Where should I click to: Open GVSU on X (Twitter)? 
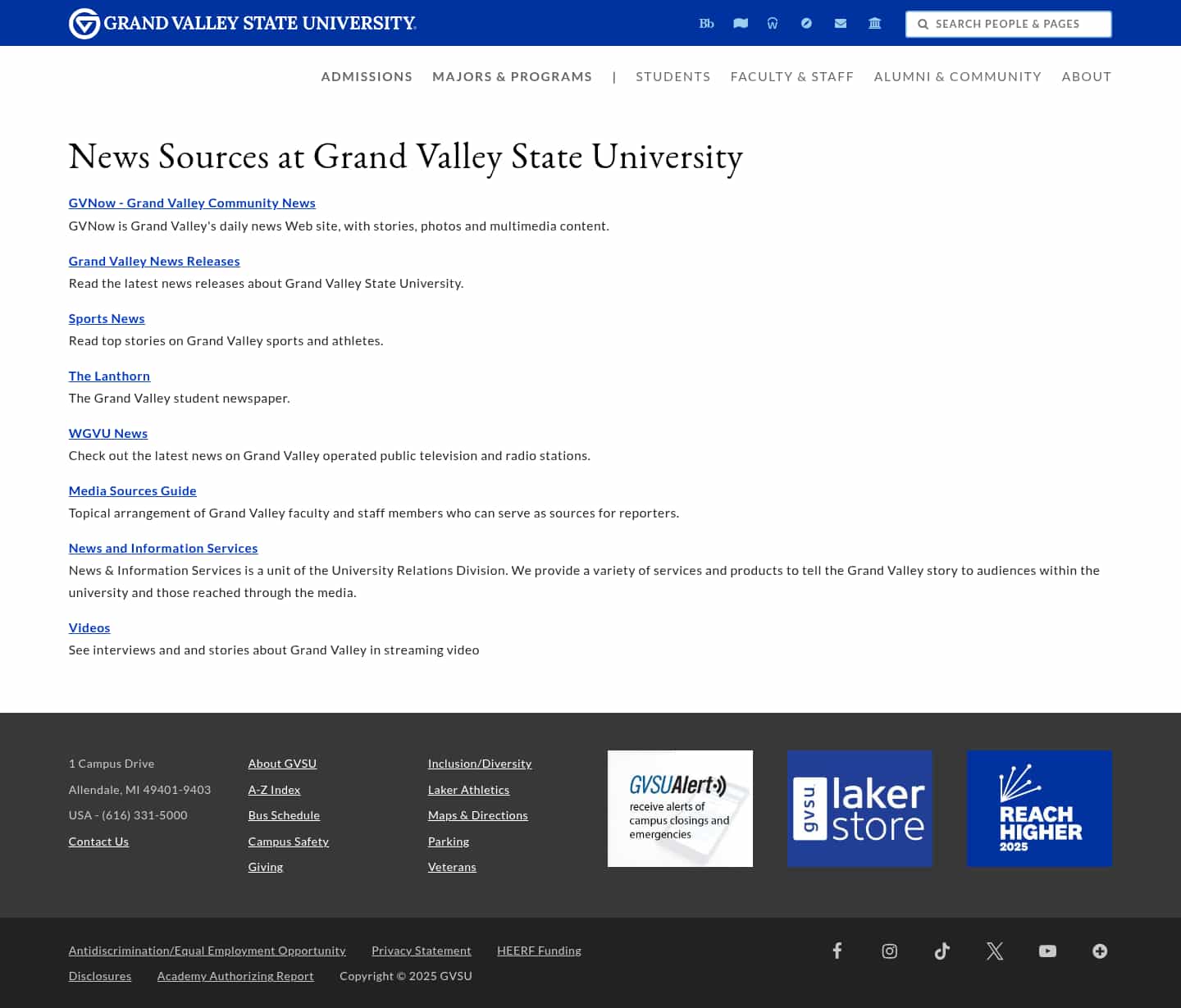(x=994, y=951)
